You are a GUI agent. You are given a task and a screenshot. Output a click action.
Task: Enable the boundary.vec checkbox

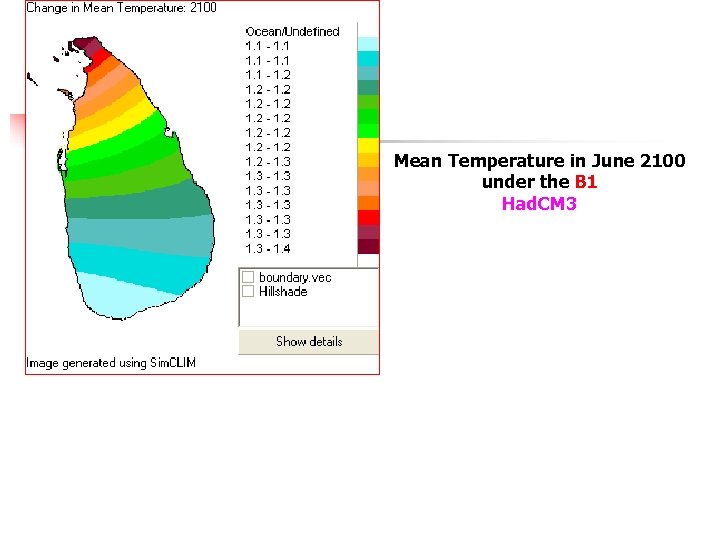248,277
